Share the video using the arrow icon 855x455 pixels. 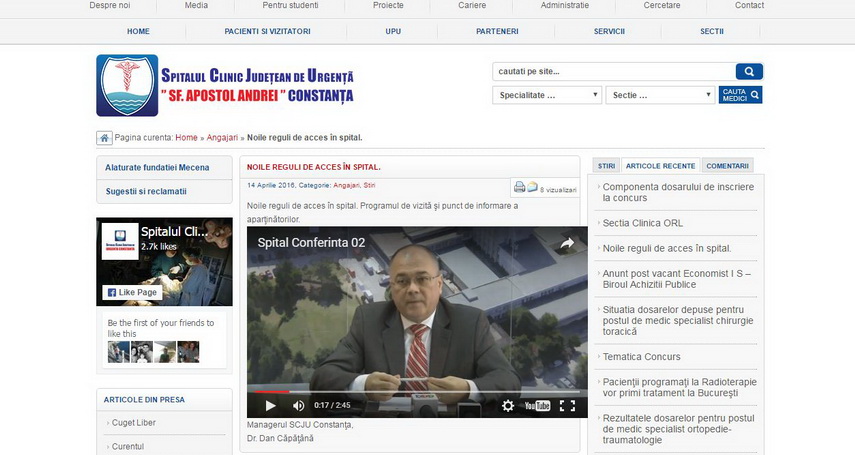[x=567, y=243]
